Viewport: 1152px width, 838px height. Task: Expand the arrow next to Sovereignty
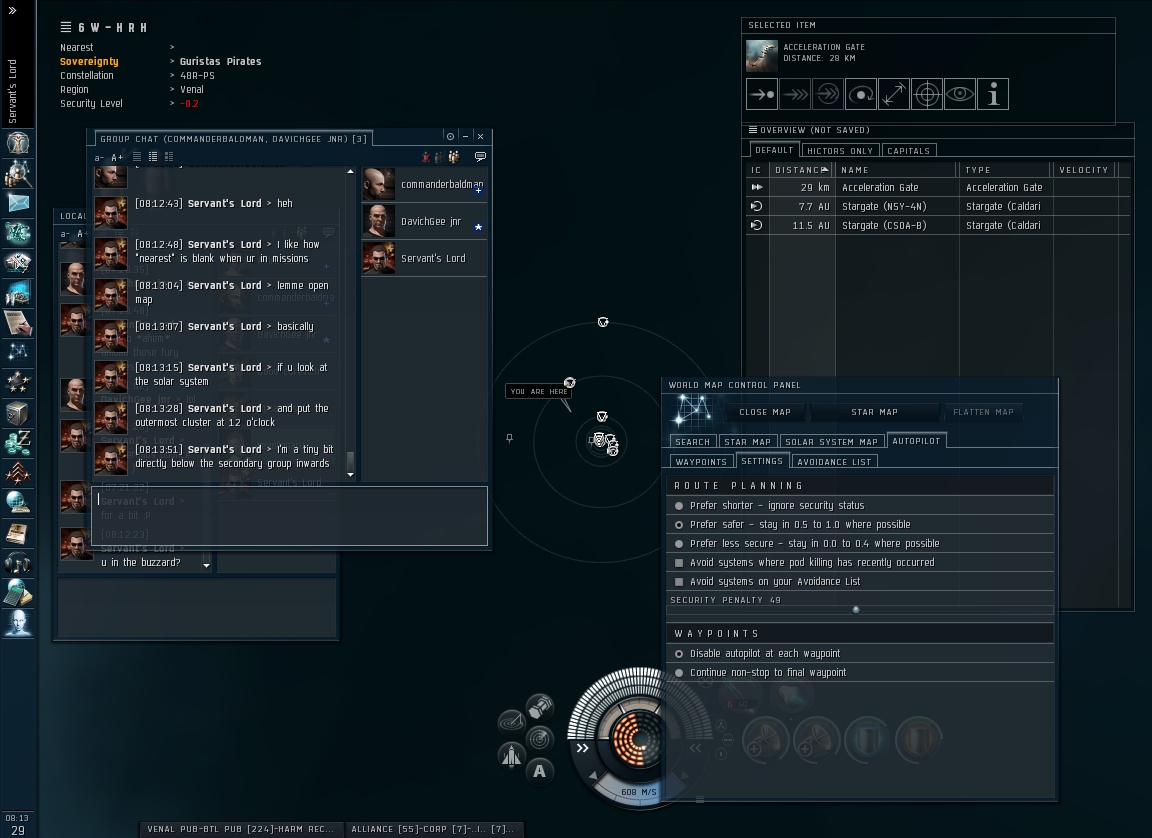click(x=173, y=62)
